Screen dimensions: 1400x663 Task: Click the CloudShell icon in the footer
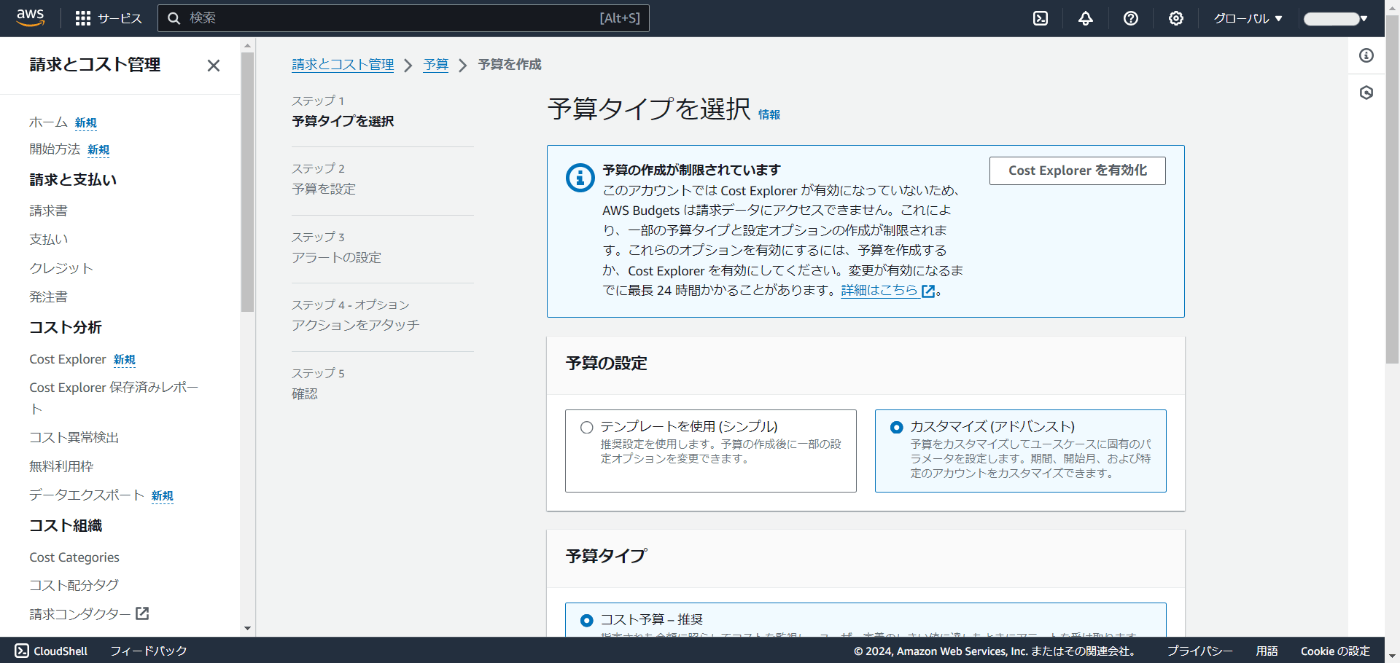22,651
